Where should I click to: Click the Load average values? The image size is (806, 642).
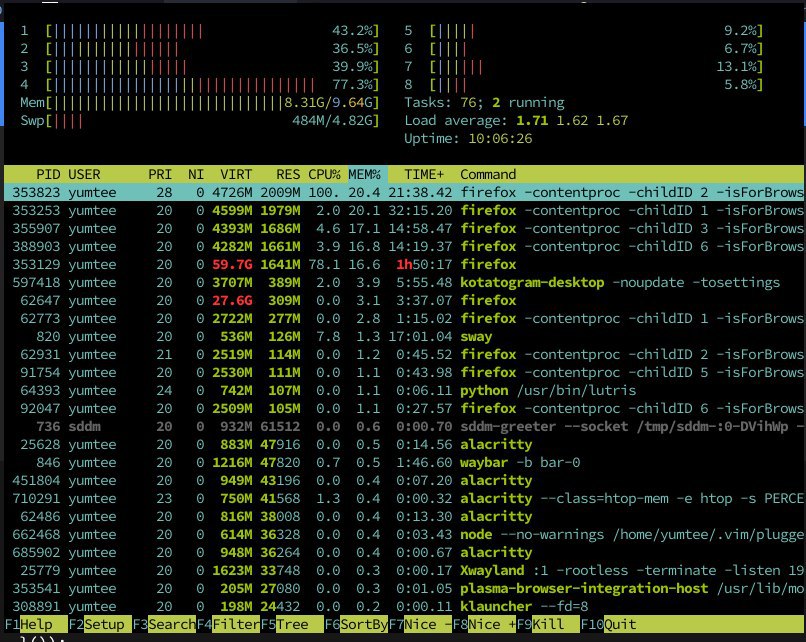tap(572, 120)
